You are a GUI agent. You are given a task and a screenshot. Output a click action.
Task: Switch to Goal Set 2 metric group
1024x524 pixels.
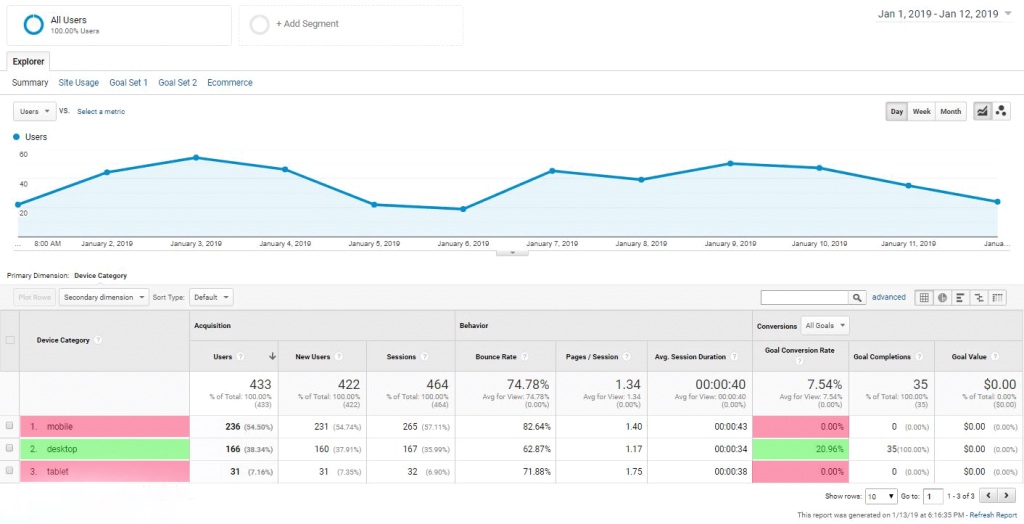pos(178,82)
